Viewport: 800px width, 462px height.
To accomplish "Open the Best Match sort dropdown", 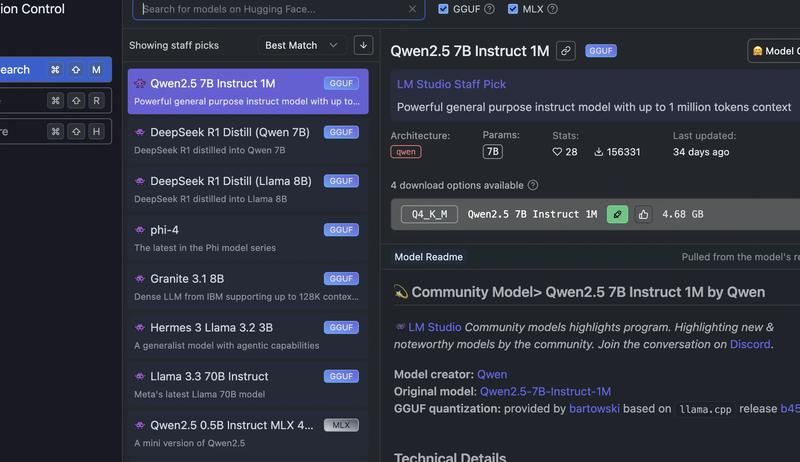I will (302, 45).
